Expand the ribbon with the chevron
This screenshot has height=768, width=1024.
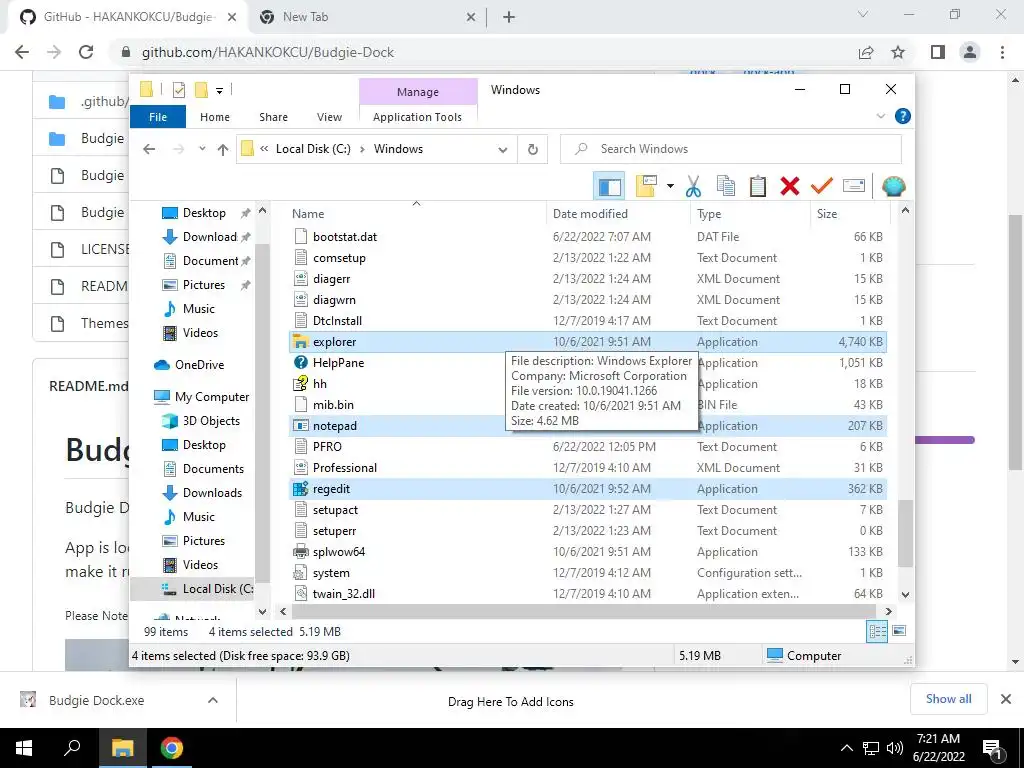pyautogui.click(x=880, y=116)
